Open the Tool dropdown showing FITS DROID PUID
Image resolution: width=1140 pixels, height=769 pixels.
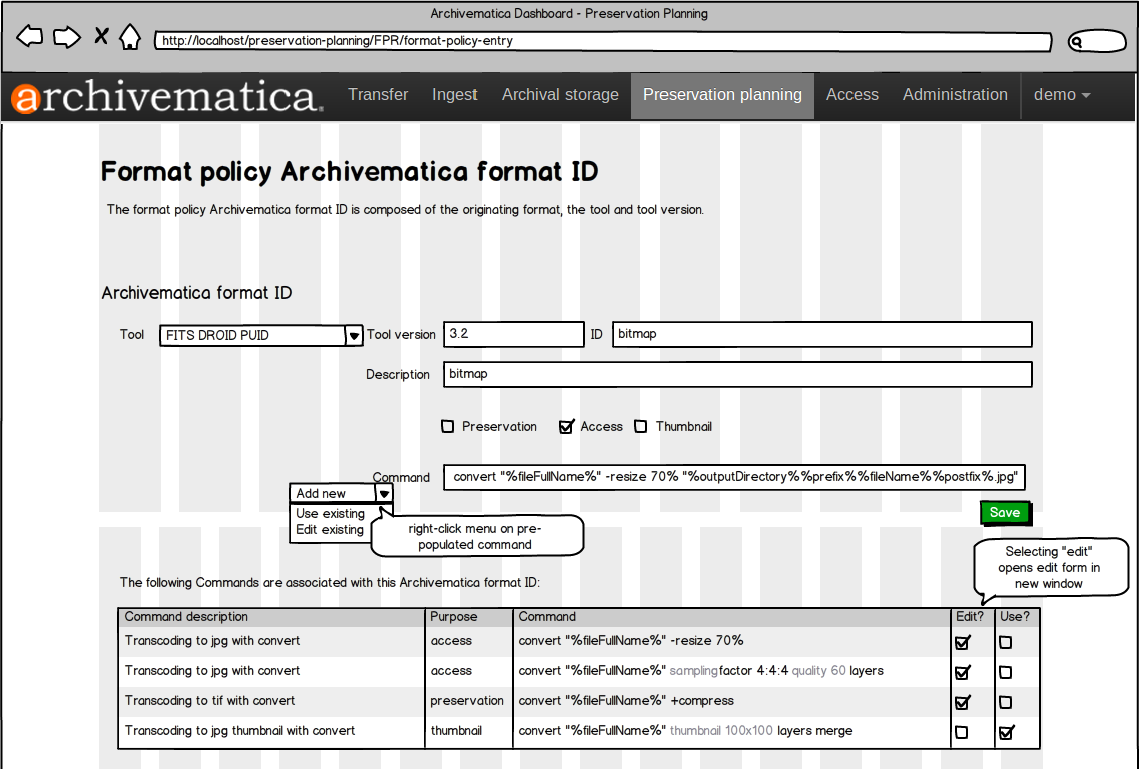353,336
